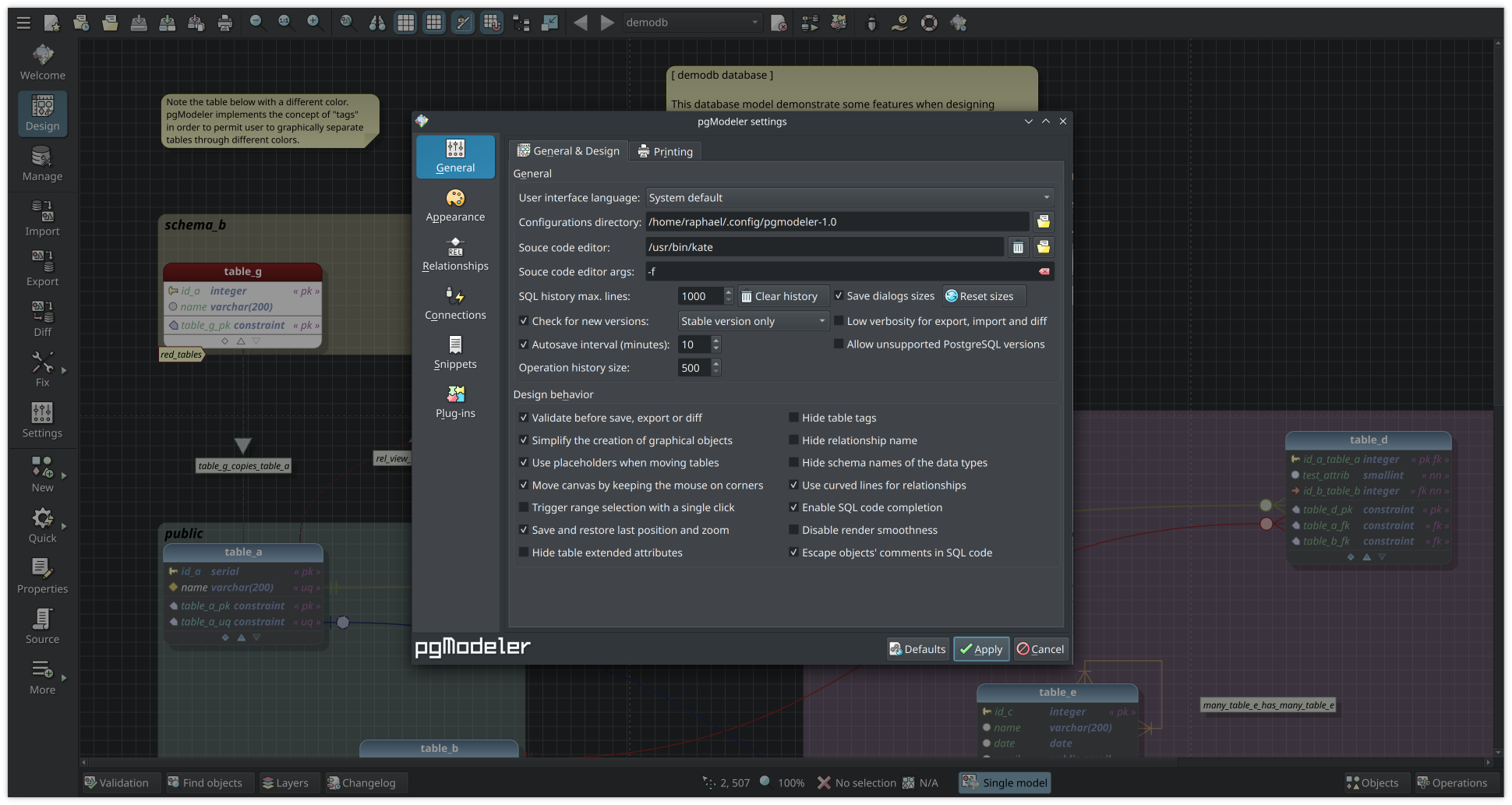Open the Settings item in left sidebar
This screenshot has width=1512, height=805.
point(43,421)
